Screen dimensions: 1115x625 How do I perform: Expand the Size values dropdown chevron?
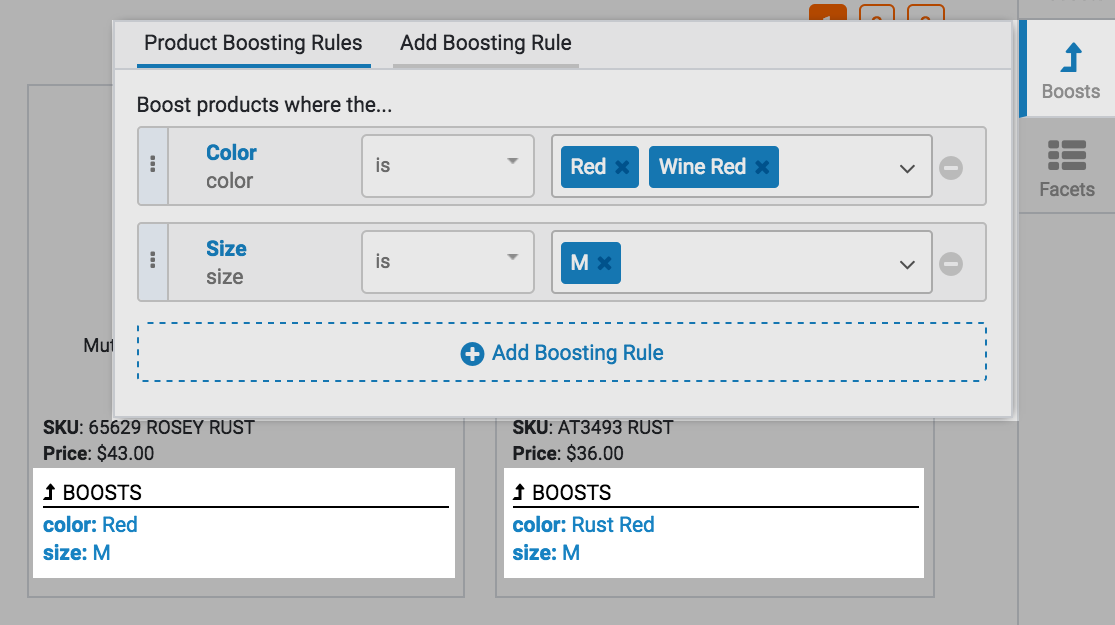pos(907,264)
